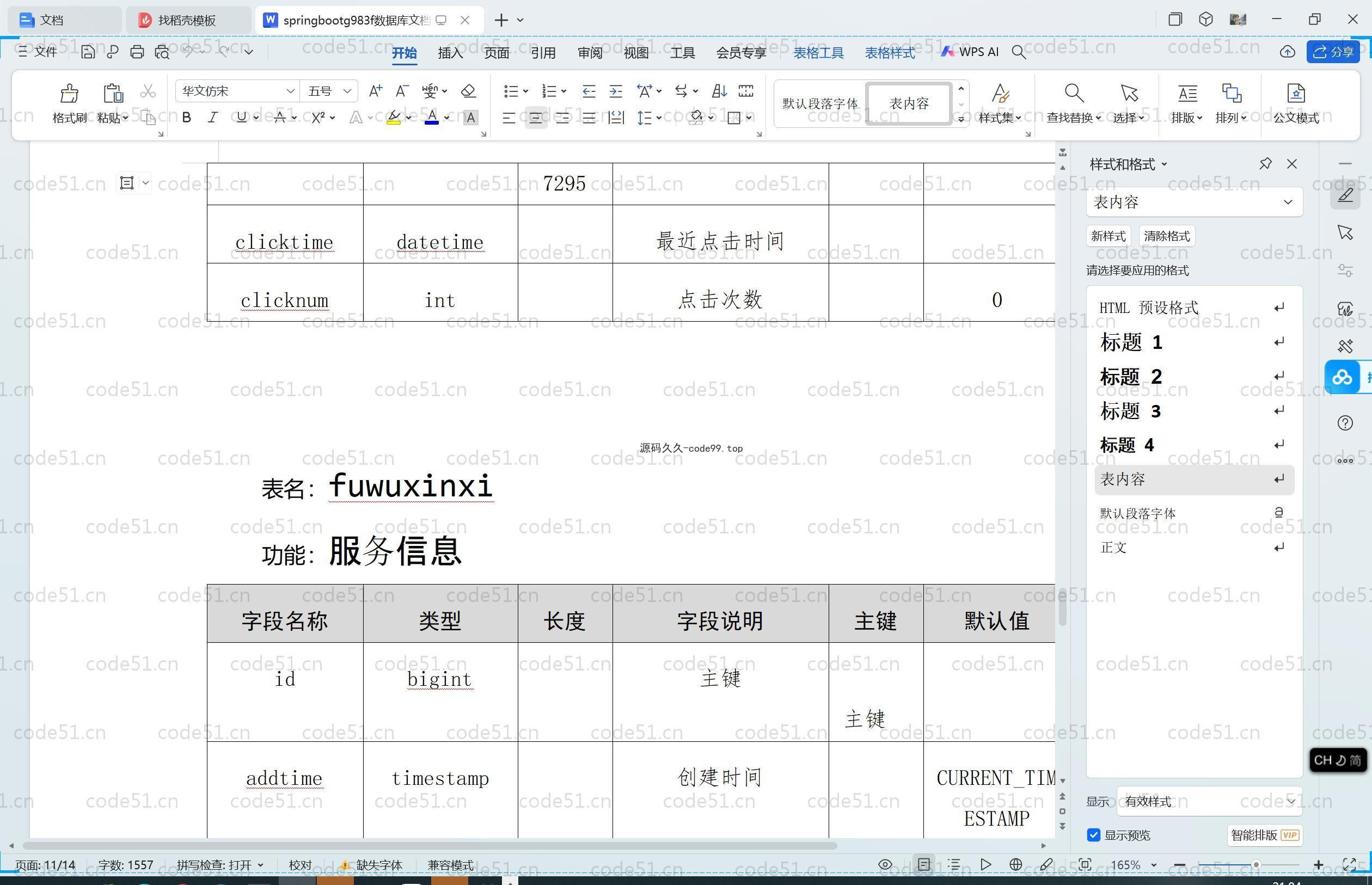This screenshot has height=885, width=1372.
Task: Expand the bullet list dropdown arrow
Action: [525, 91]
